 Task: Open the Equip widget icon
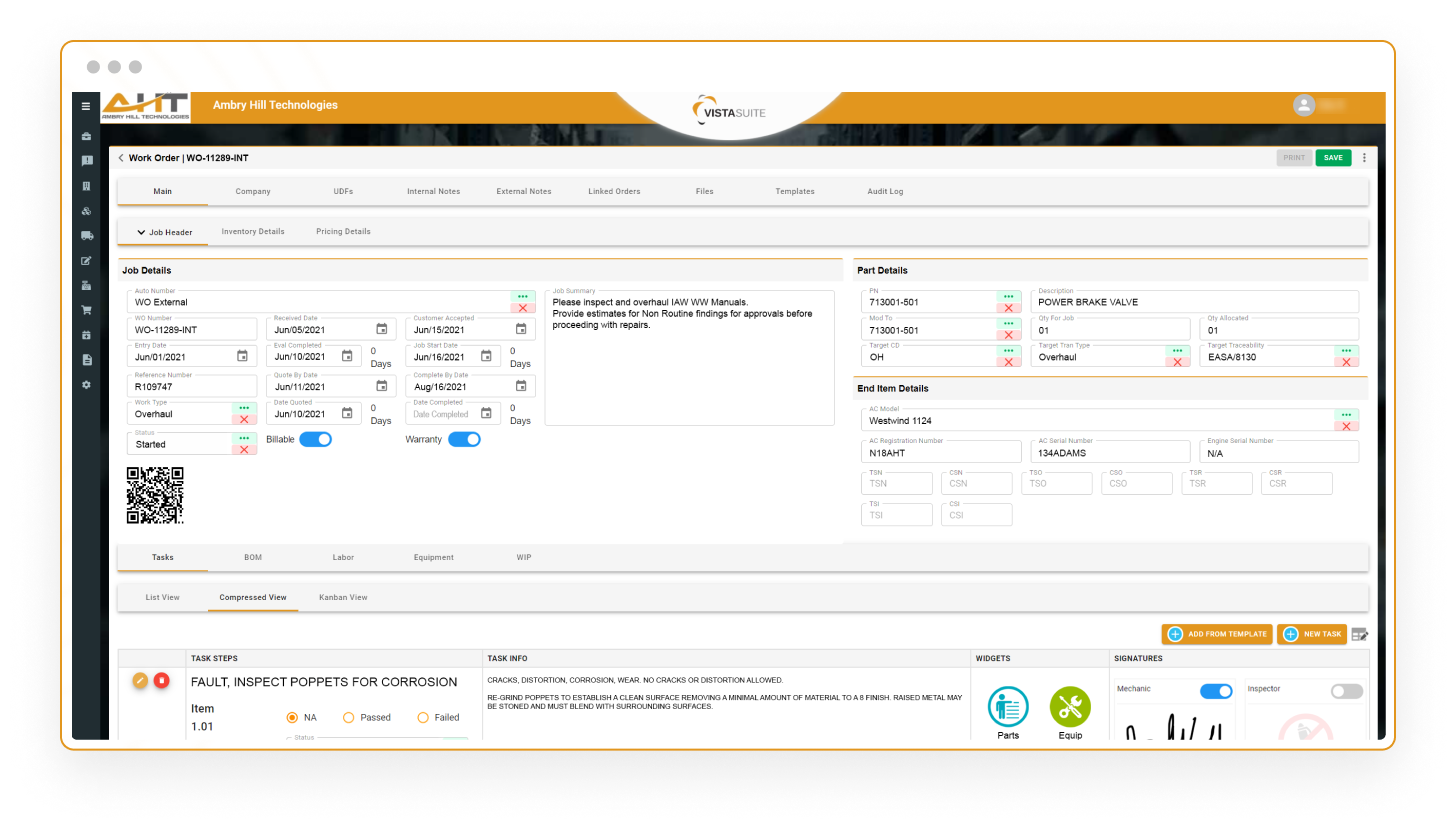pyautogui.click(x=1069, y=707)
